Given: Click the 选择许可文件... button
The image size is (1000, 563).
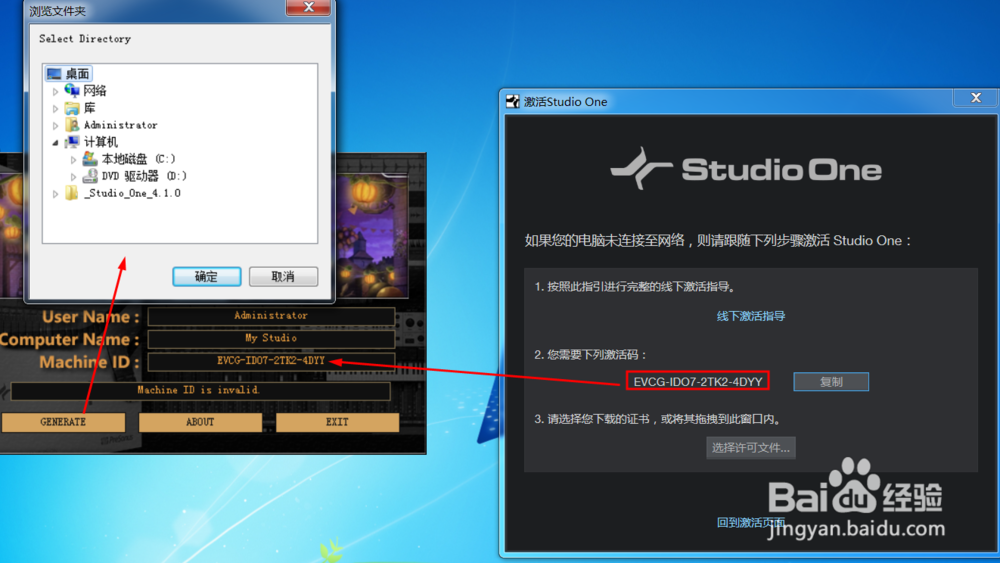Looking at the screenshot, I should pos(751,448).
